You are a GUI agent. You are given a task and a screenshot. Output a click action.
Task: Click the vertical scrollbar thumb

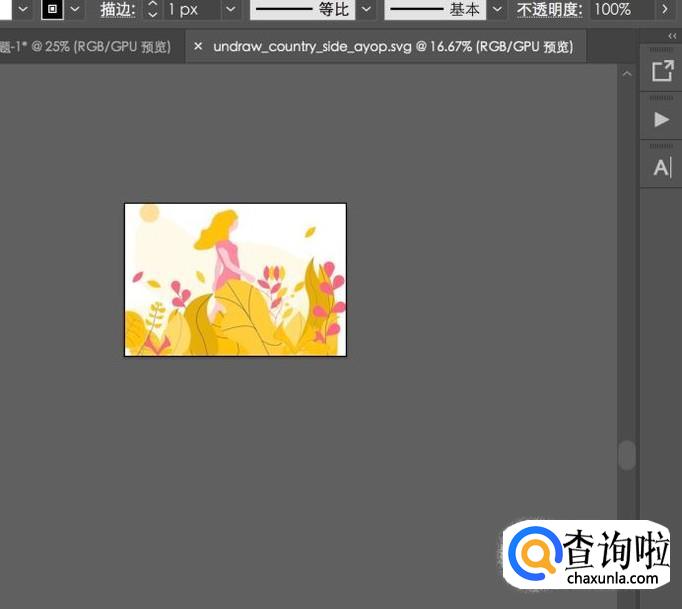(x=627, y=455)
